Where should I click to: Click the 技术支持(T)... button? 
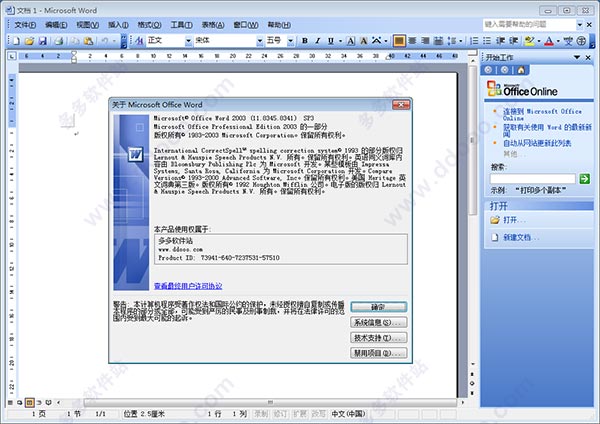[x=378, y=338]
